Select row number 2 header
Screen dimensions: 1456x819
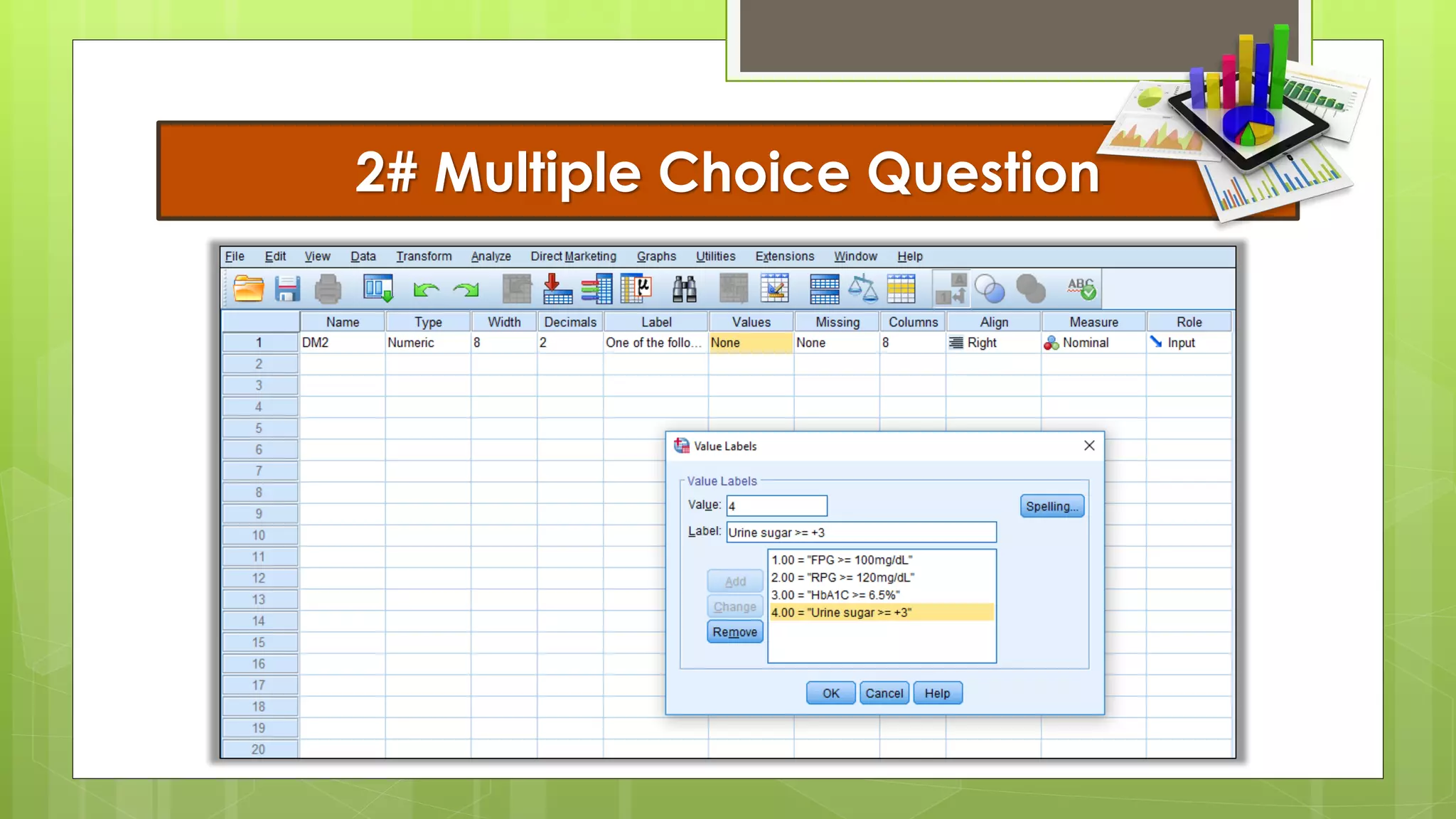click(x=259, y=364)
